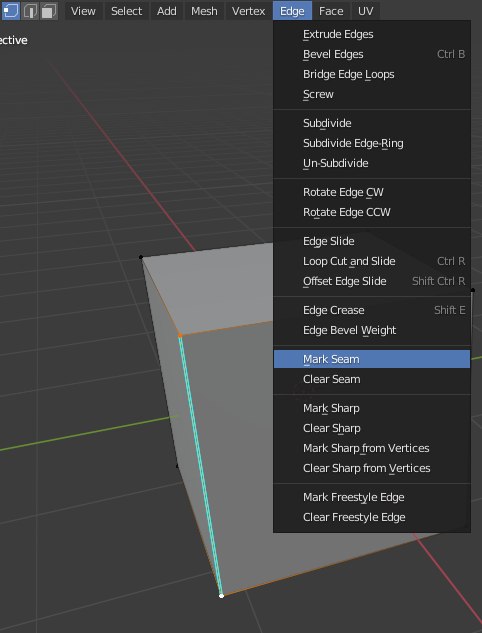Choose Un-Subdivide

372,163
